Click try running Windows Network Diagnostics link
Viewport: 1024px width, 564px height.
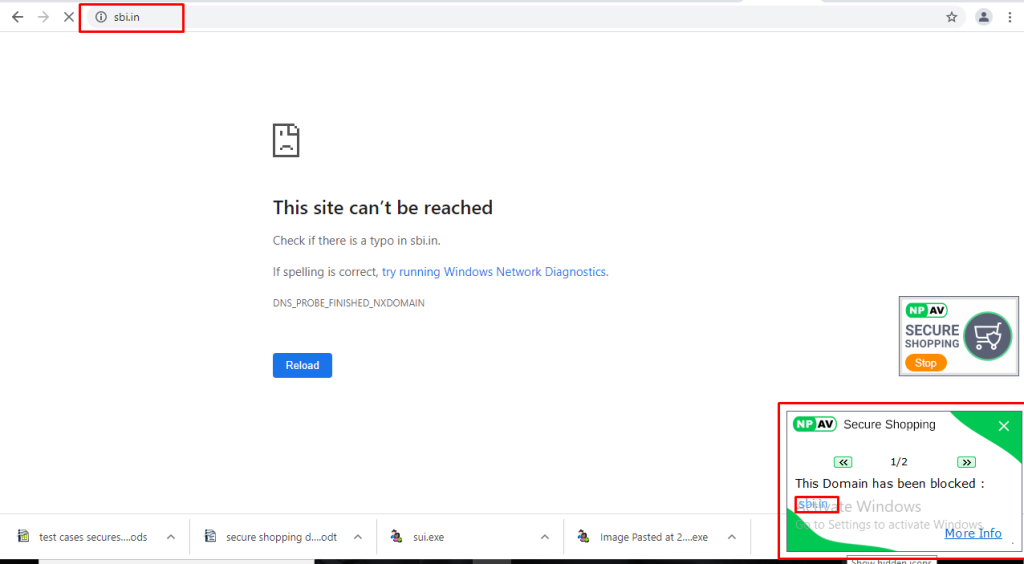(494, 272)
